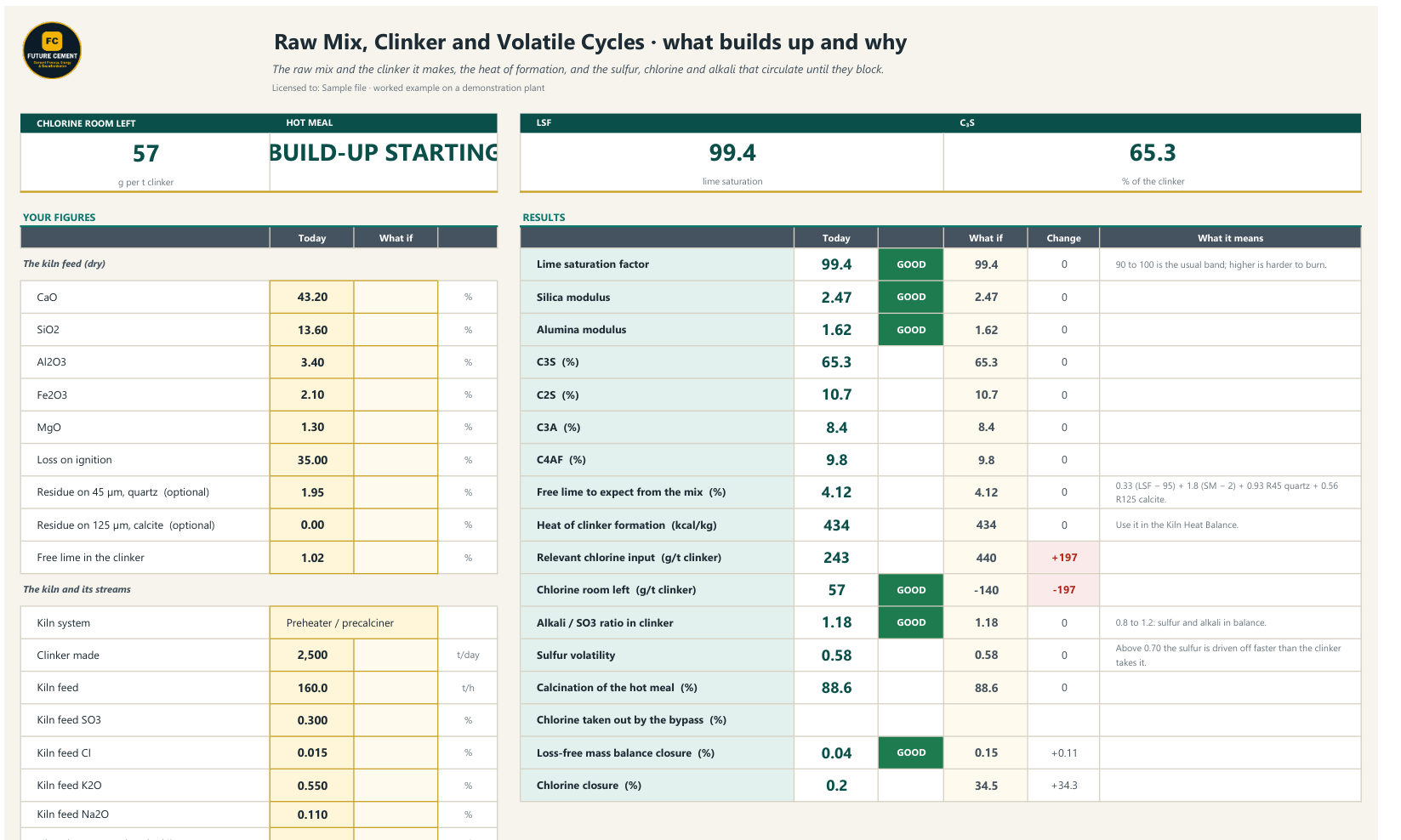Click the Use it in Kiln Heat Balance note
This screenshot has height=840, width=1401.
tap(1176, 525)
